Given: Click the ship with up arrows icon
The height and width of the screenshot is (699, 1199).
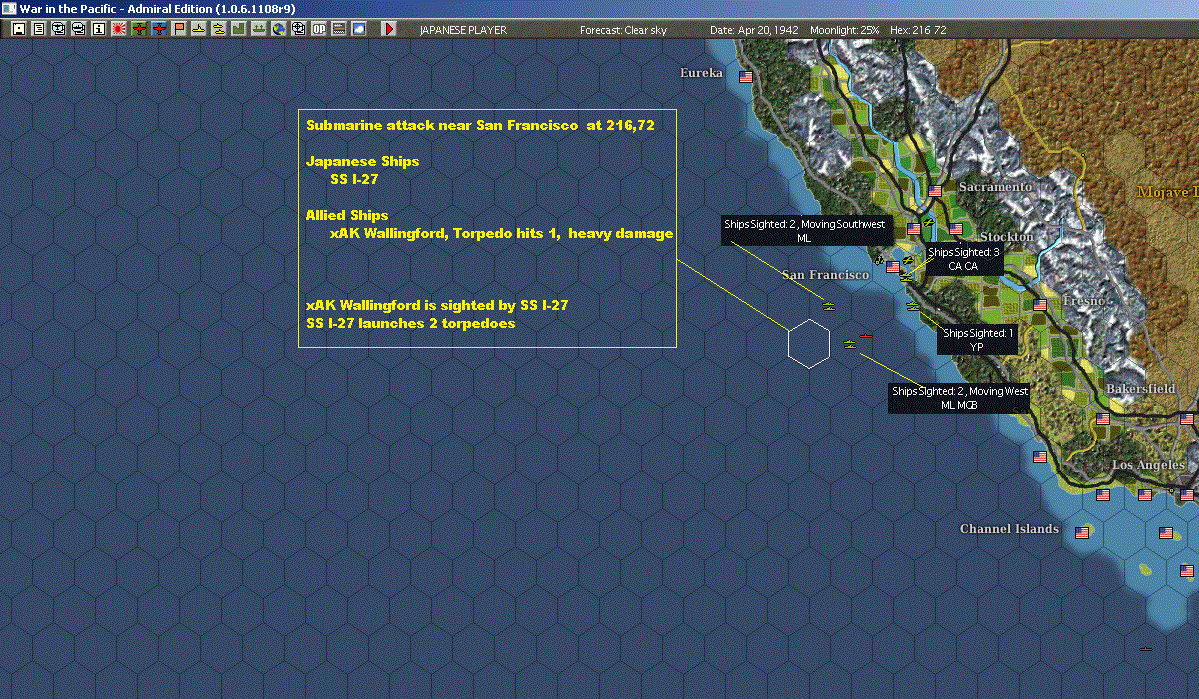Looking at the screenshot, I should pyautogui.click(x=258, y=29).
